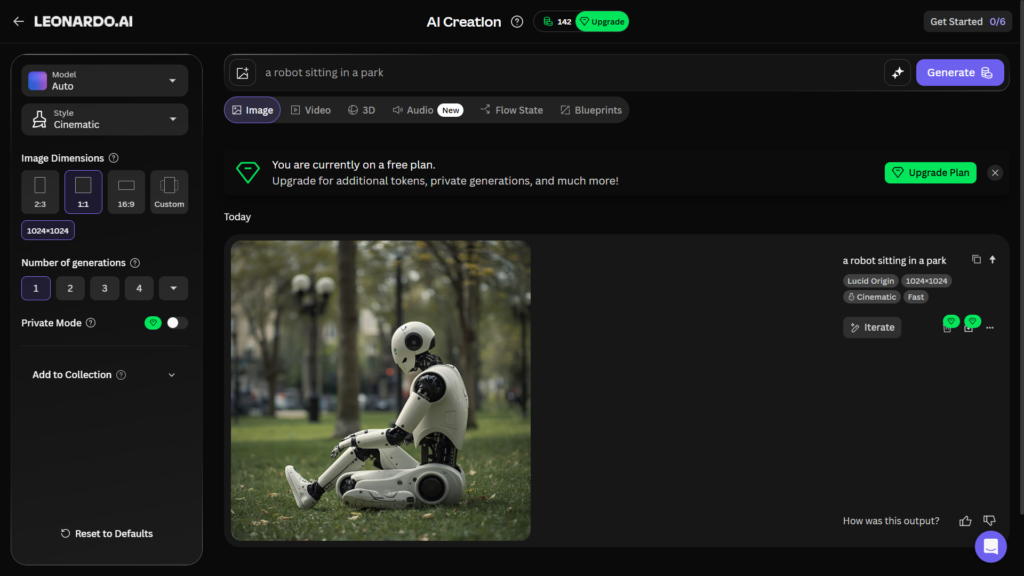This screenshot has width=1024, height=576.
Task: Open the Get Started 0/6 checklist
Action: tap(967, 22)
